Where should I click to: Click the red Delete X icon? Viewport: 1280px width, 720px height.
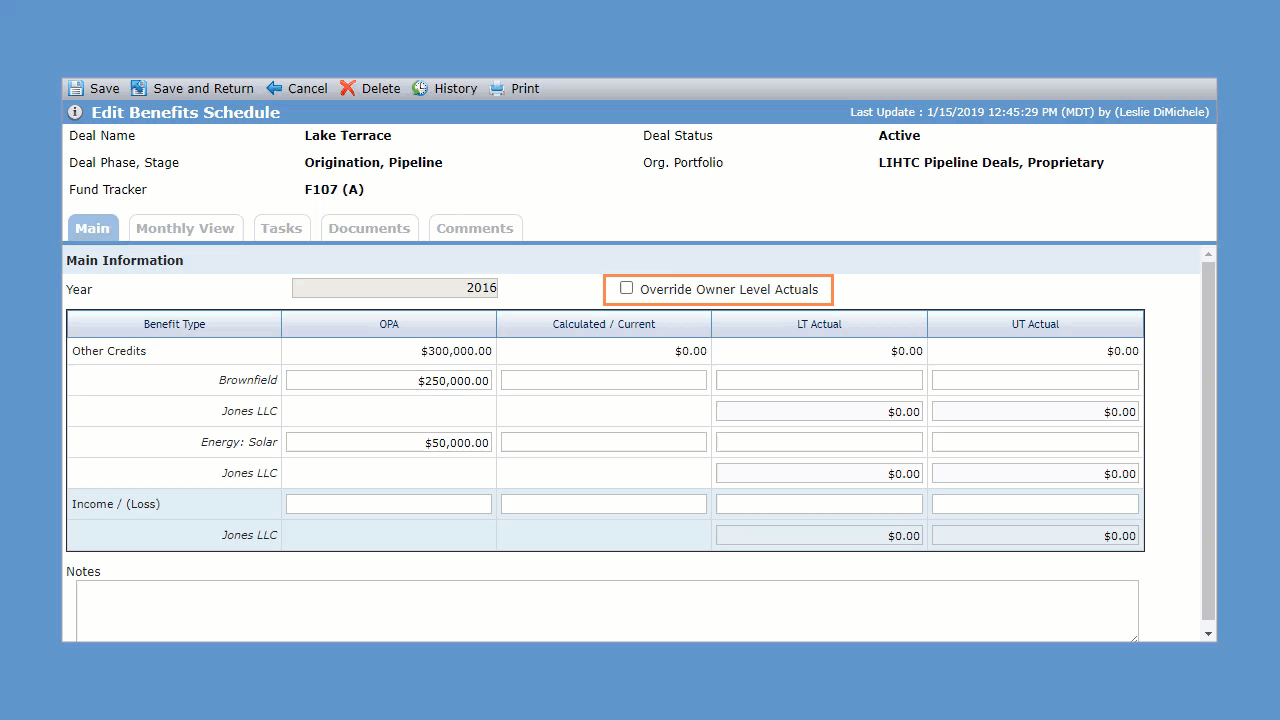(347, 88)
